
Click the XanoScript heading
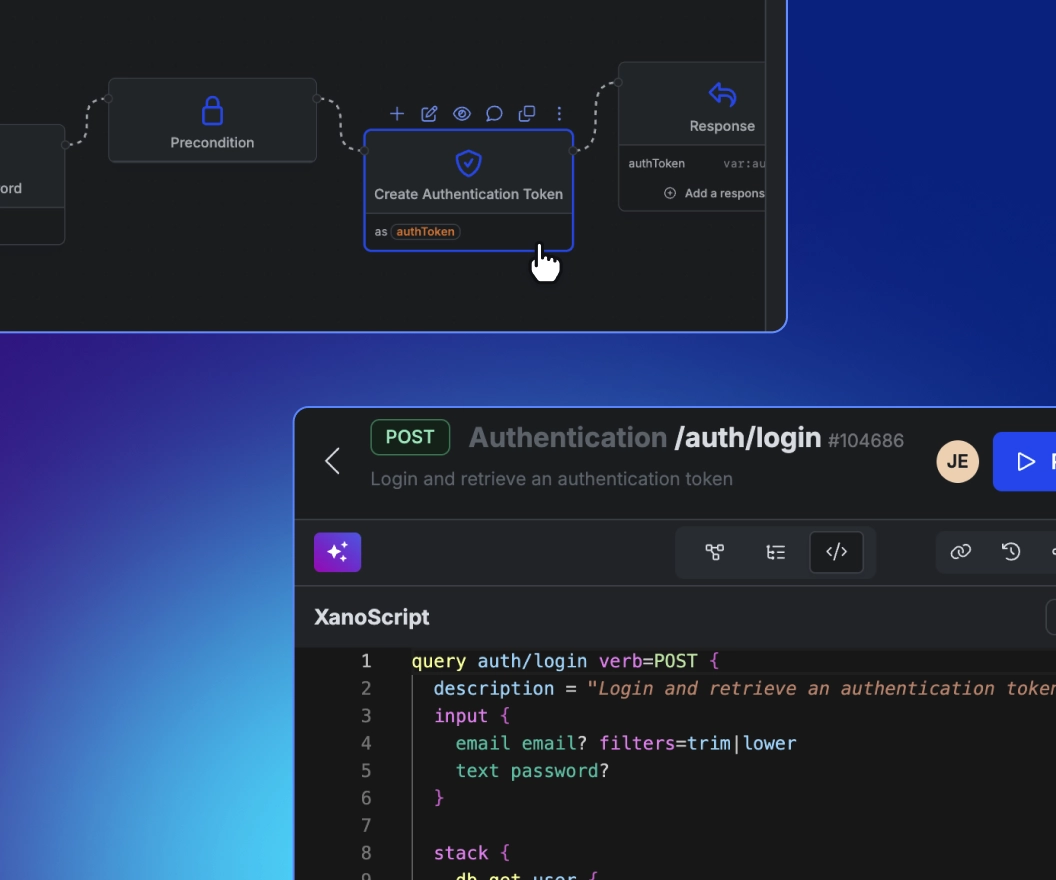(x=372, y=617)
